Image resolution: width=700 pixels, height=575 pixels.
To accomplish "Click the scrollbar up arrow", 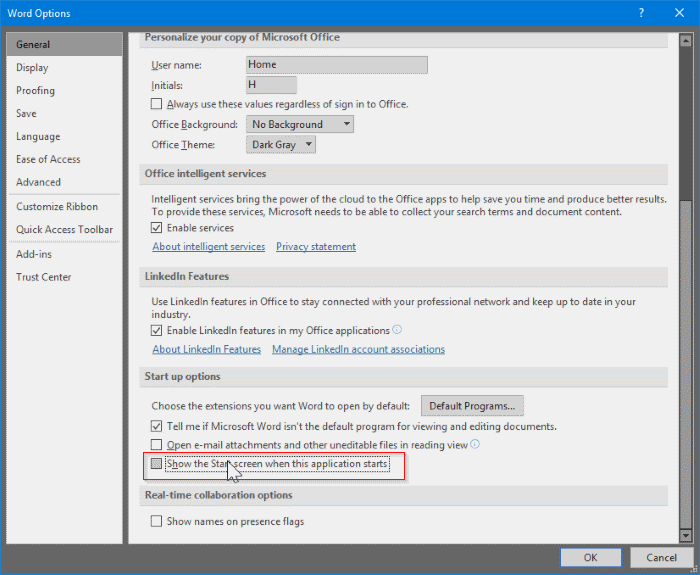I will pyautogui.click(x=685, y=41).
